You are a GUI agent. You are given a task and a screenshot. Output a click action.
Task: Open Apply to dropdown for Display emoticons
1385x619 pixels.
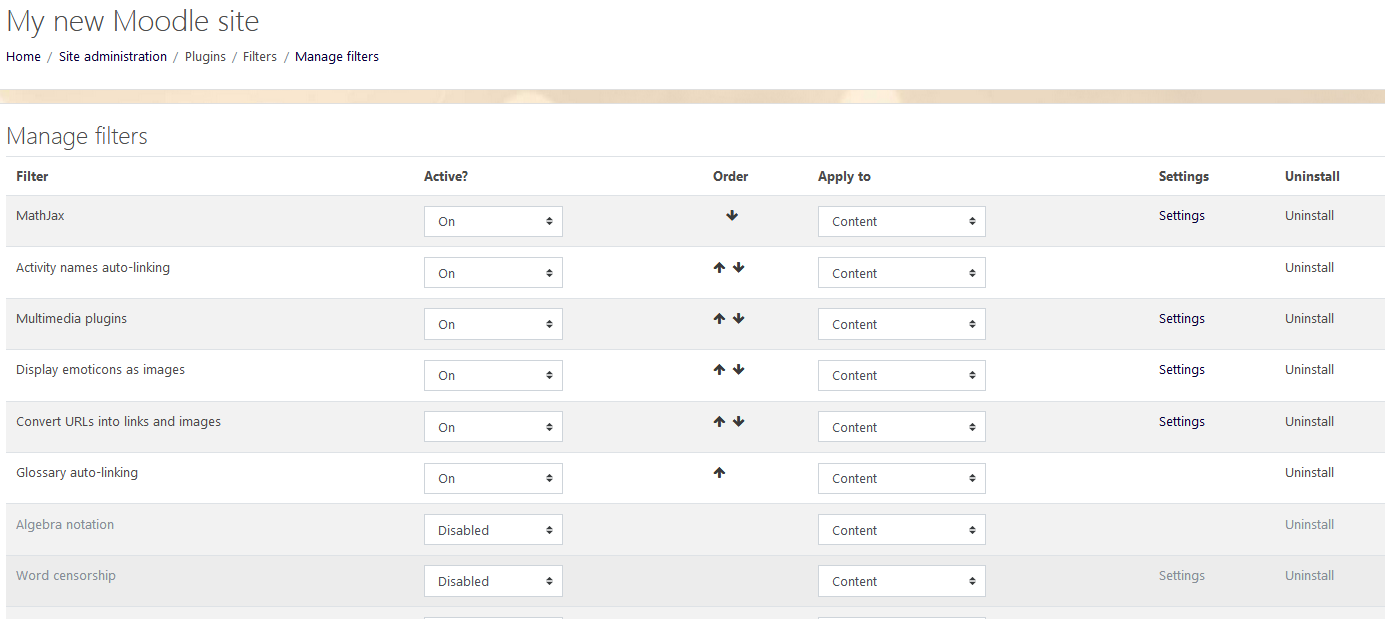[x=902, y=375]
